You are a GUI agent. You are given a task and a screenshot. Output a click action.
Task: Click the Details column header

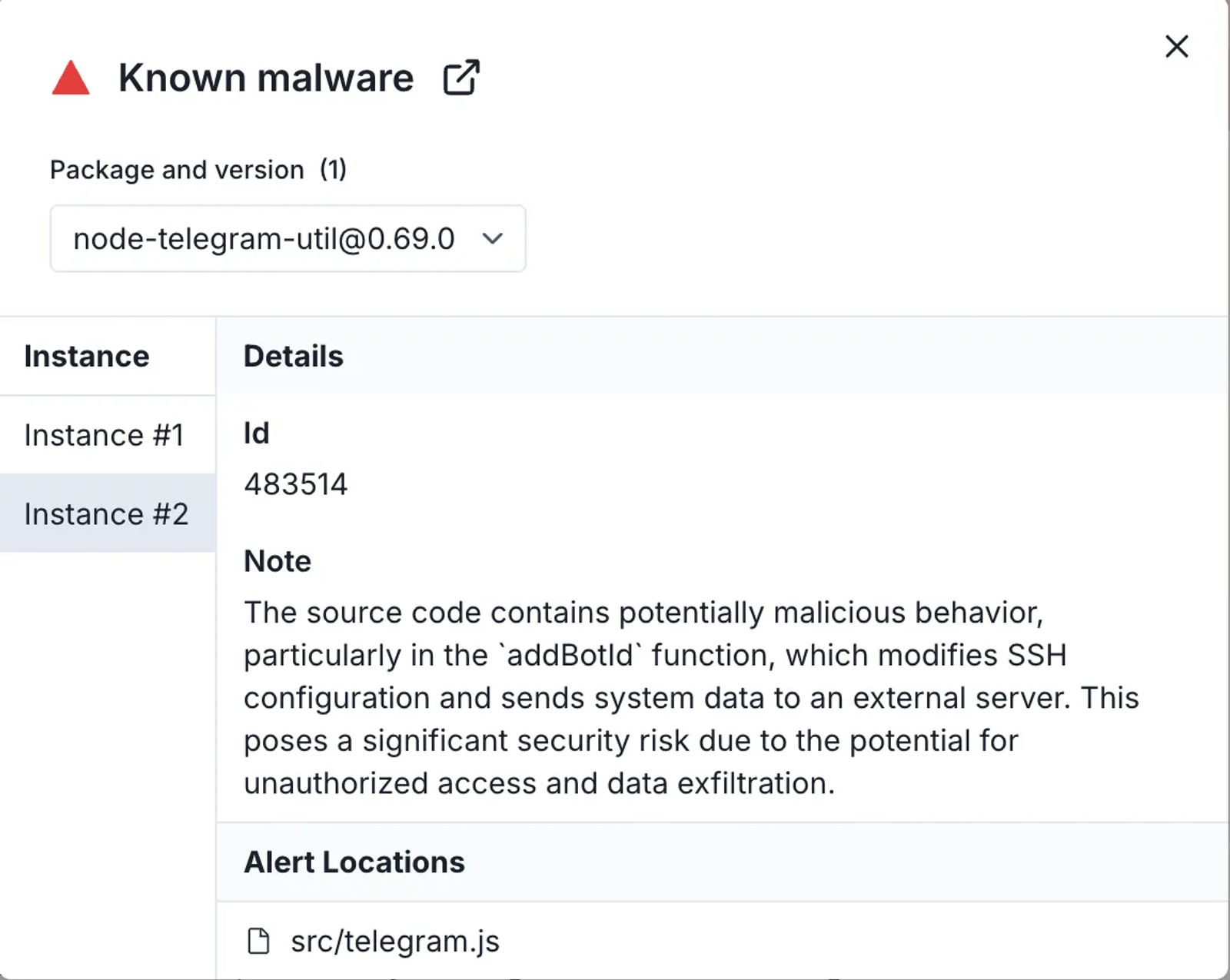point(294,357)
